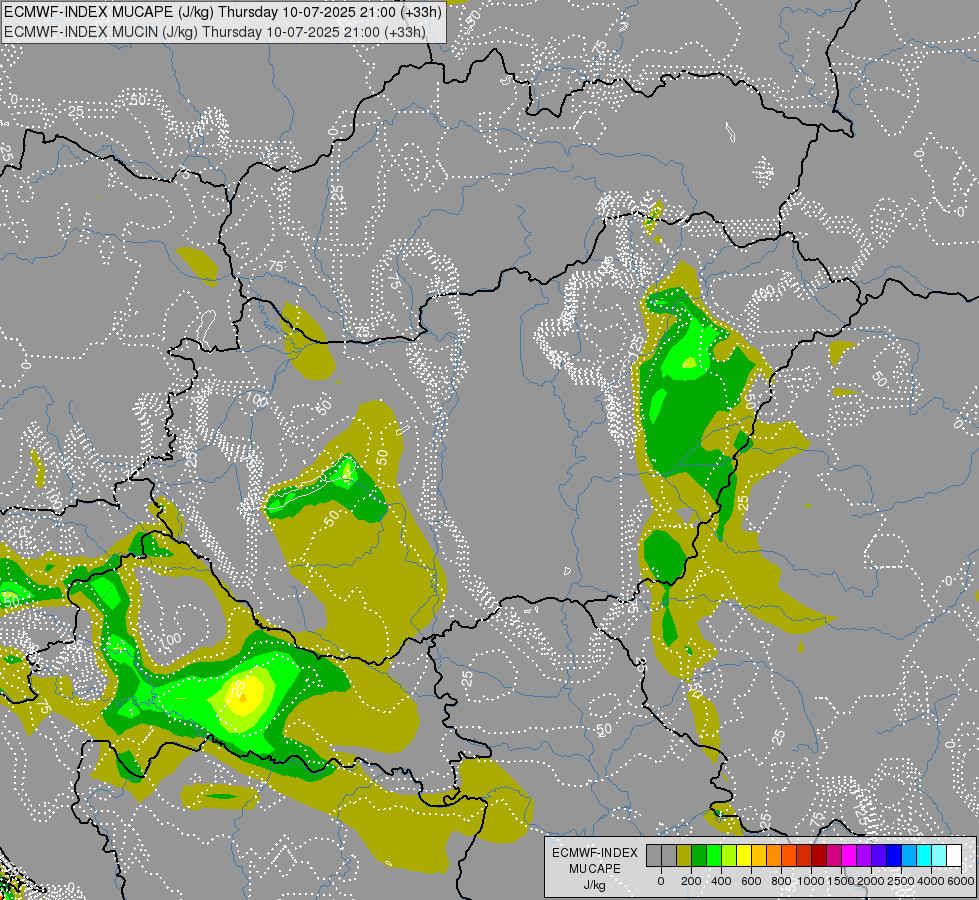Pick the pure yellow legend swatch

(744, 856)
